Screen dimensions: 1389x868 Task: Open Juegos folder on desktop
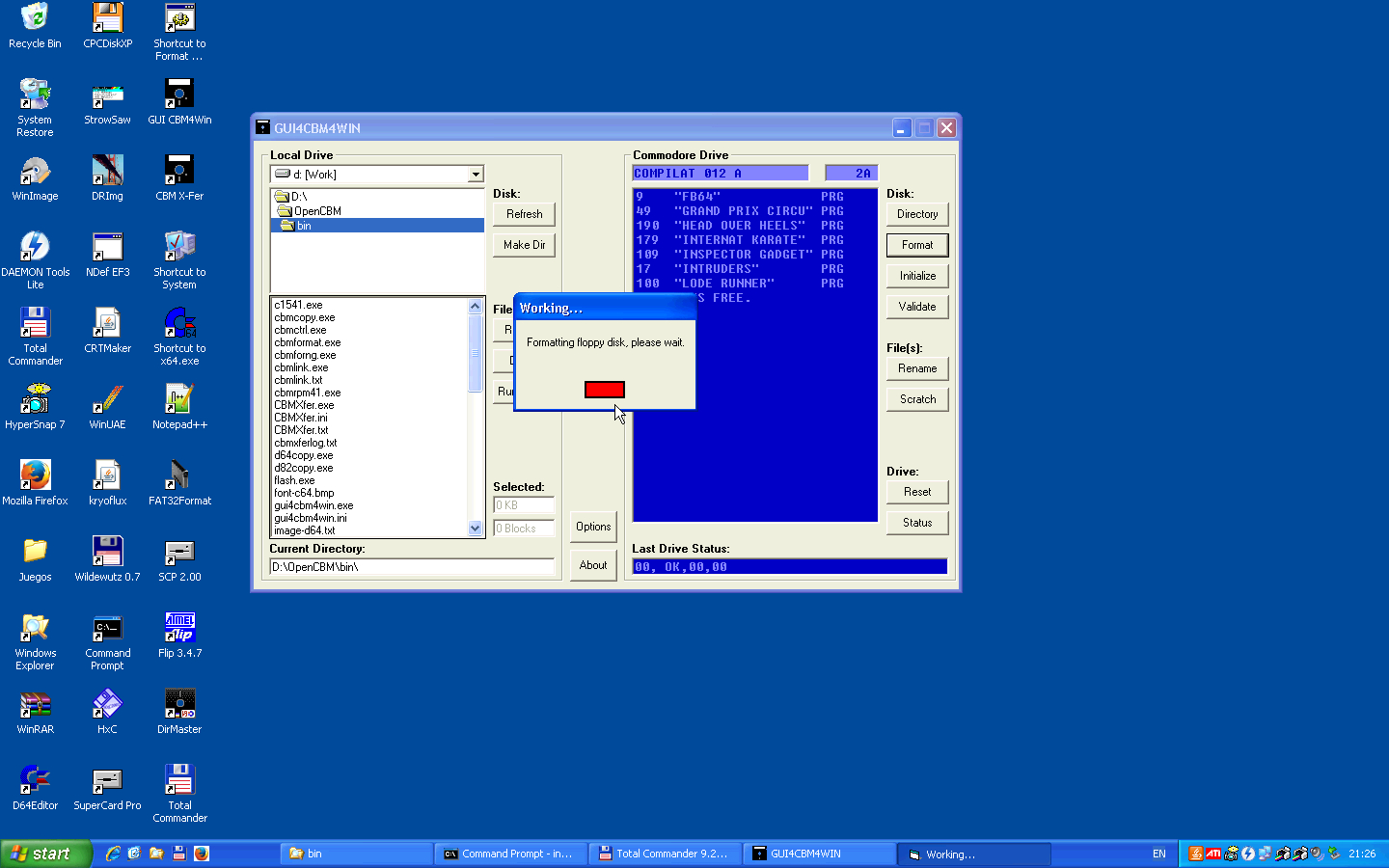[x=35, y=559]
